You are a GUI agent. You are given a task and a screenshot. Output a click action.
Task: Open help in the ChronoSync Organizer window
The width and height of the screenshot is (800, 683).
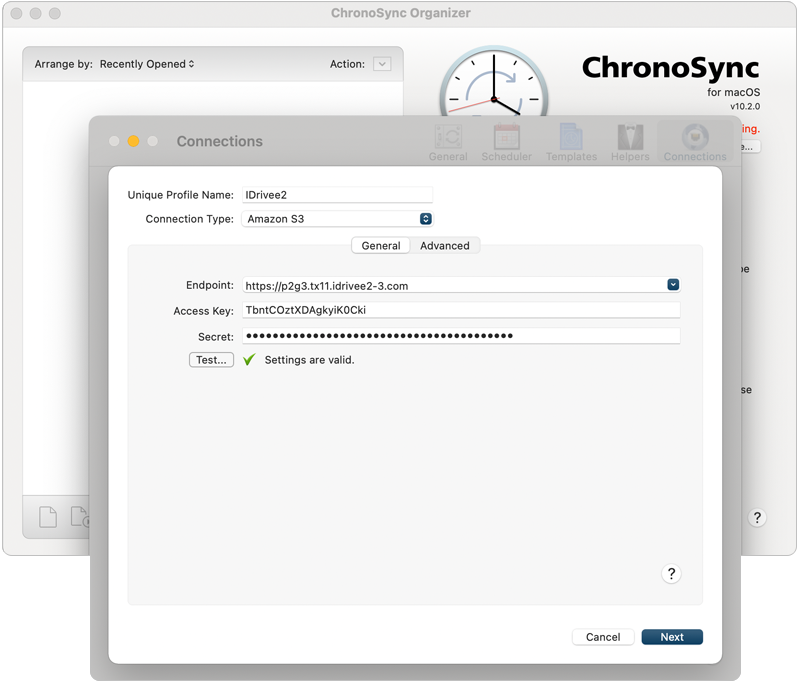coord(757,518)
